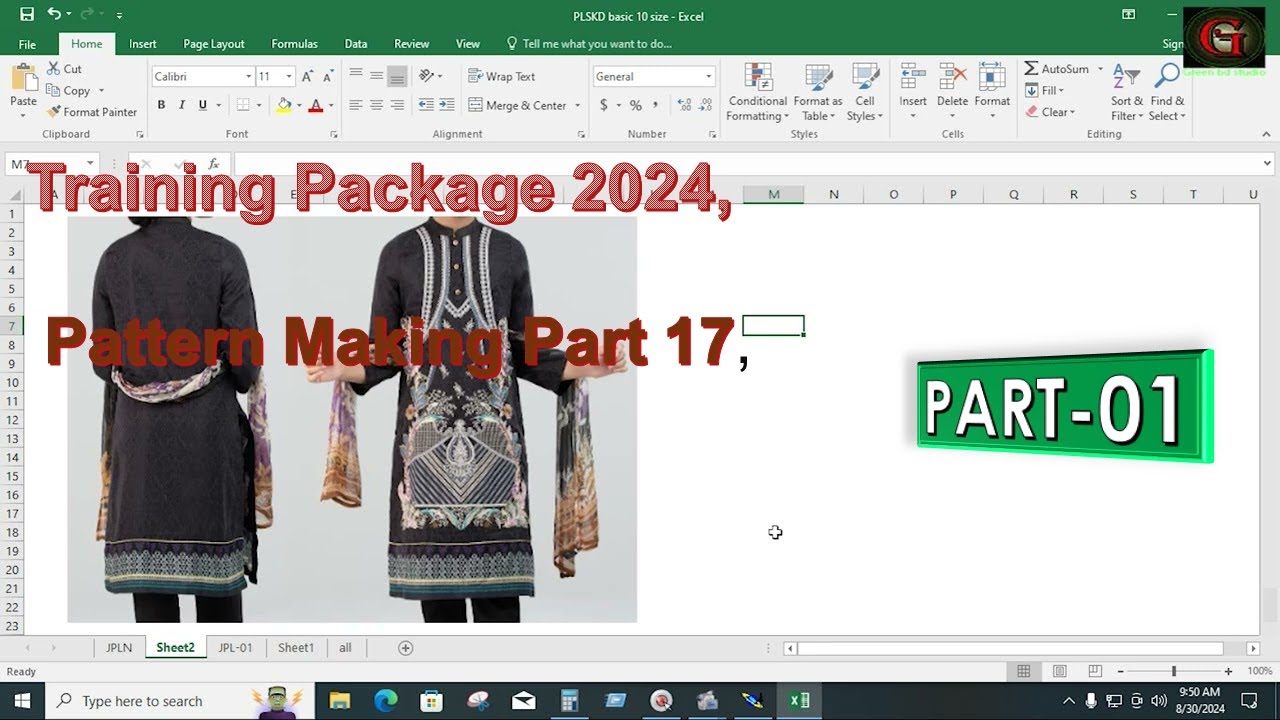Click the AutoSum sigma icon
This screenshot has width=1280, height=720.
pos(1031,69)
